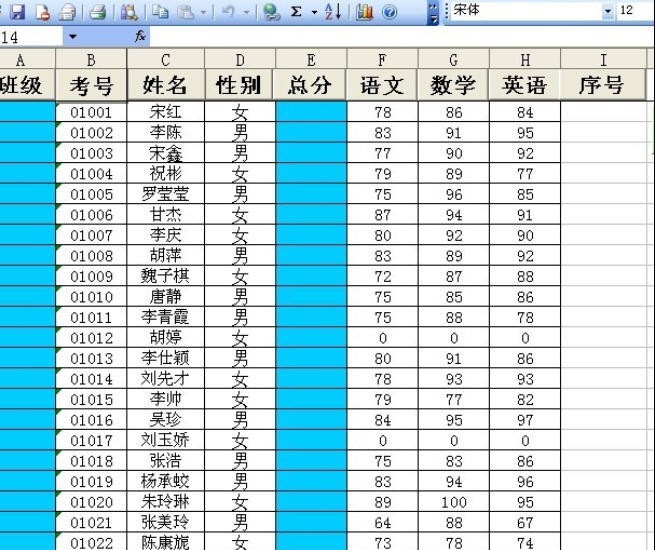Click the 语文 header cell
Image resolution: width=655 pixels, height=550 pixels.
(x=382, y=85)
